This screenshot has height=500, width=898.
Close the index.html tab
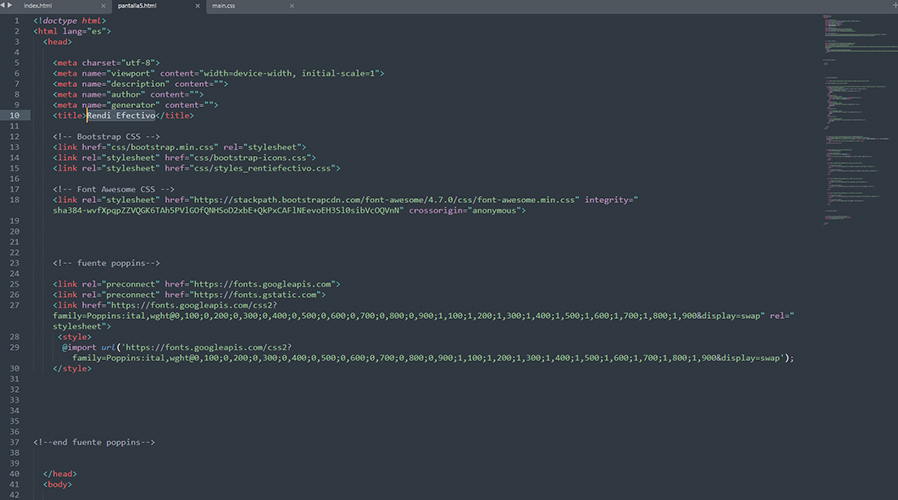(101, 6)
